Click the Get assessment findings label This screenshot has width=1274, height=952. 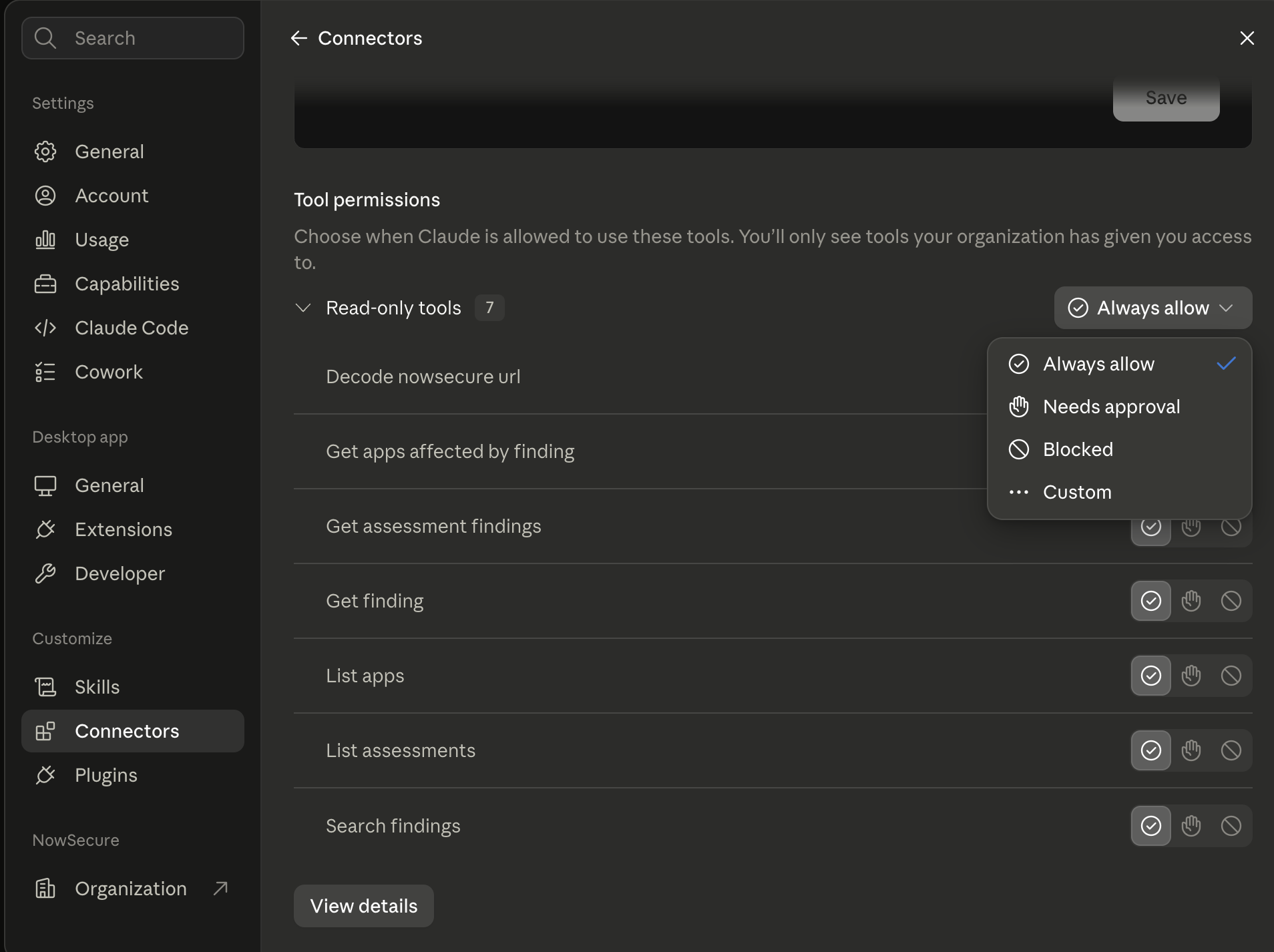click(x=433, y=526)
